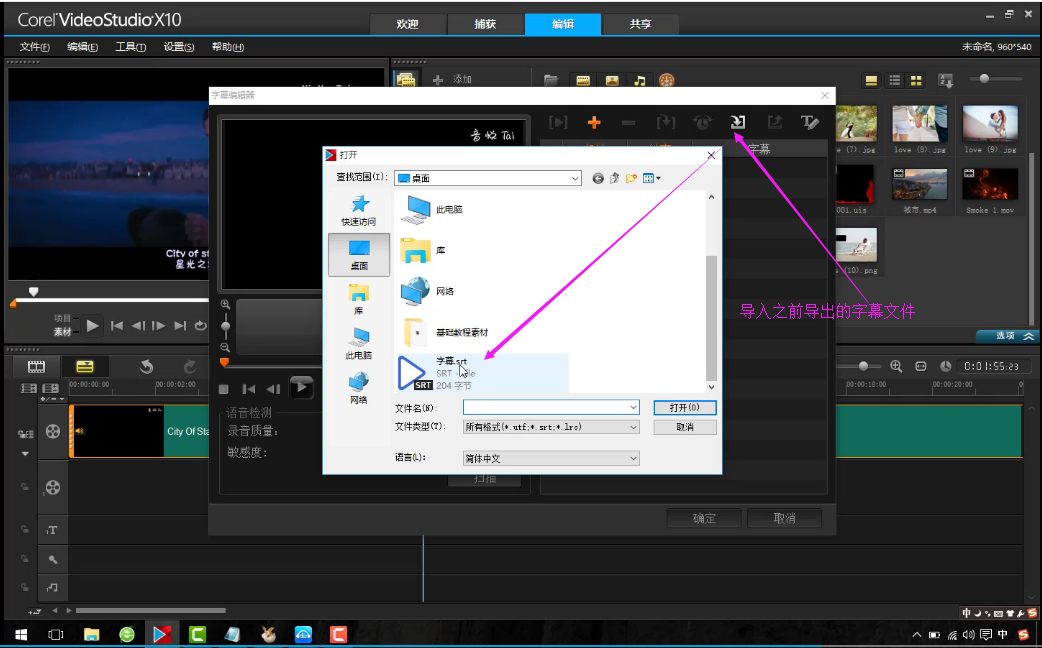Image resolution: width=1042 pixels, height=648 pixels.
Task: Switch library to list view
Action: point(894,80)
